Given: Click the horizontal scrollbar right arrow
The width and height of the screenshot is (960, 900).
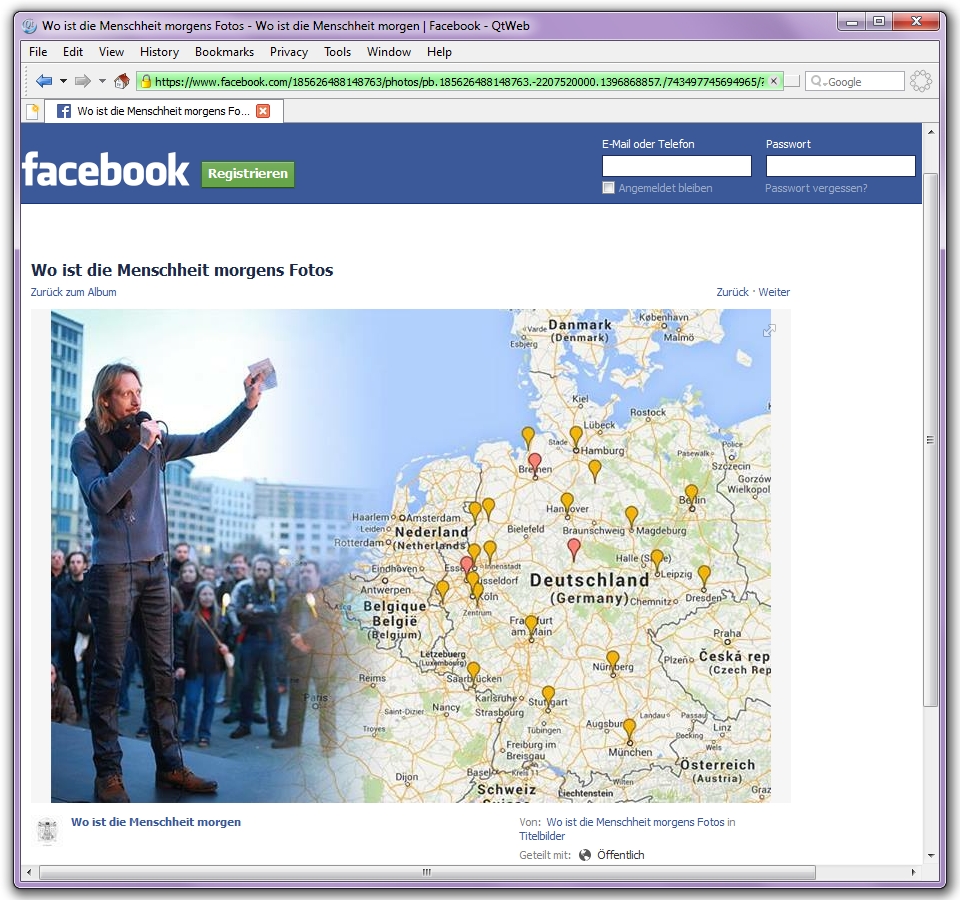Looking at the screenshot, I should (913, 872).
